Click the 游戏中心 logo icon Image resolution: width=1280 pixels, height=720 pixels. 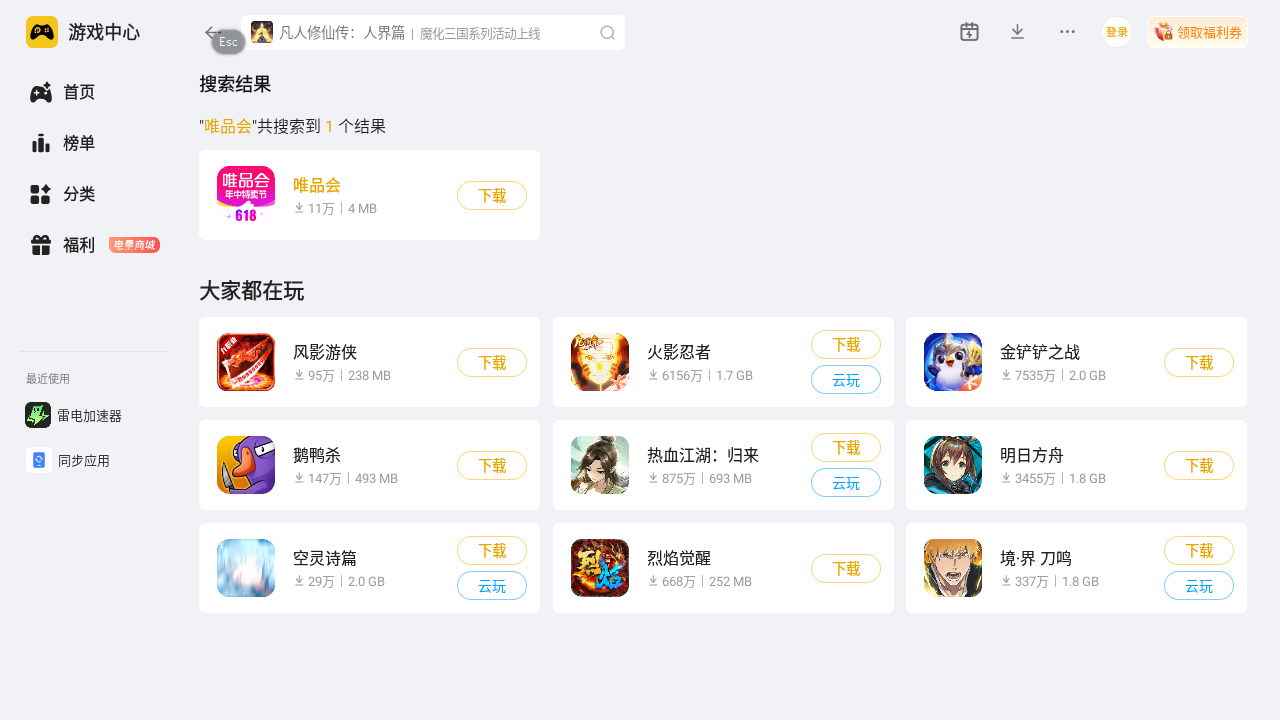pos(42,32)
